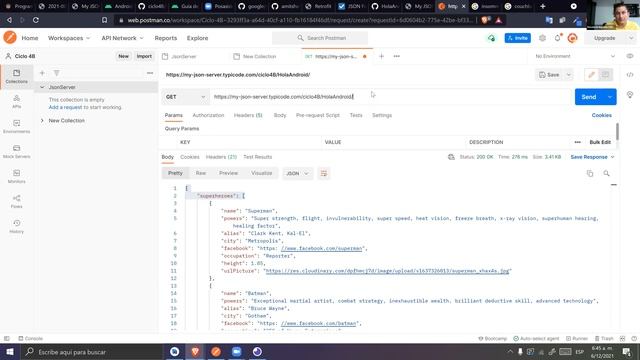The image size is (640, 360).
Task: Open the History sidebar panel
Action: [x=16, y=226]
